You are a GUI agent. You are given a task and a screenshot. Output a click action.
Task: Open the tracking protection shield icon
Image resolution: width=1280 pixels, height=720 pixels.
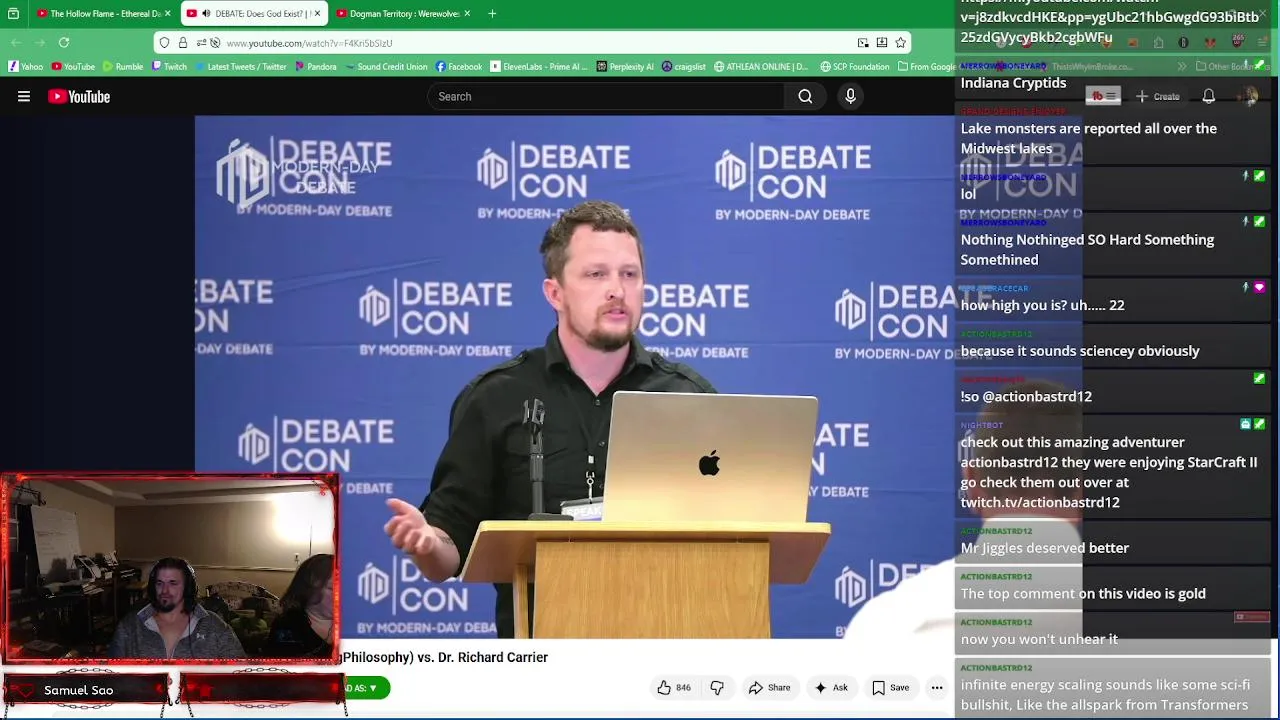tap(165, 43)
